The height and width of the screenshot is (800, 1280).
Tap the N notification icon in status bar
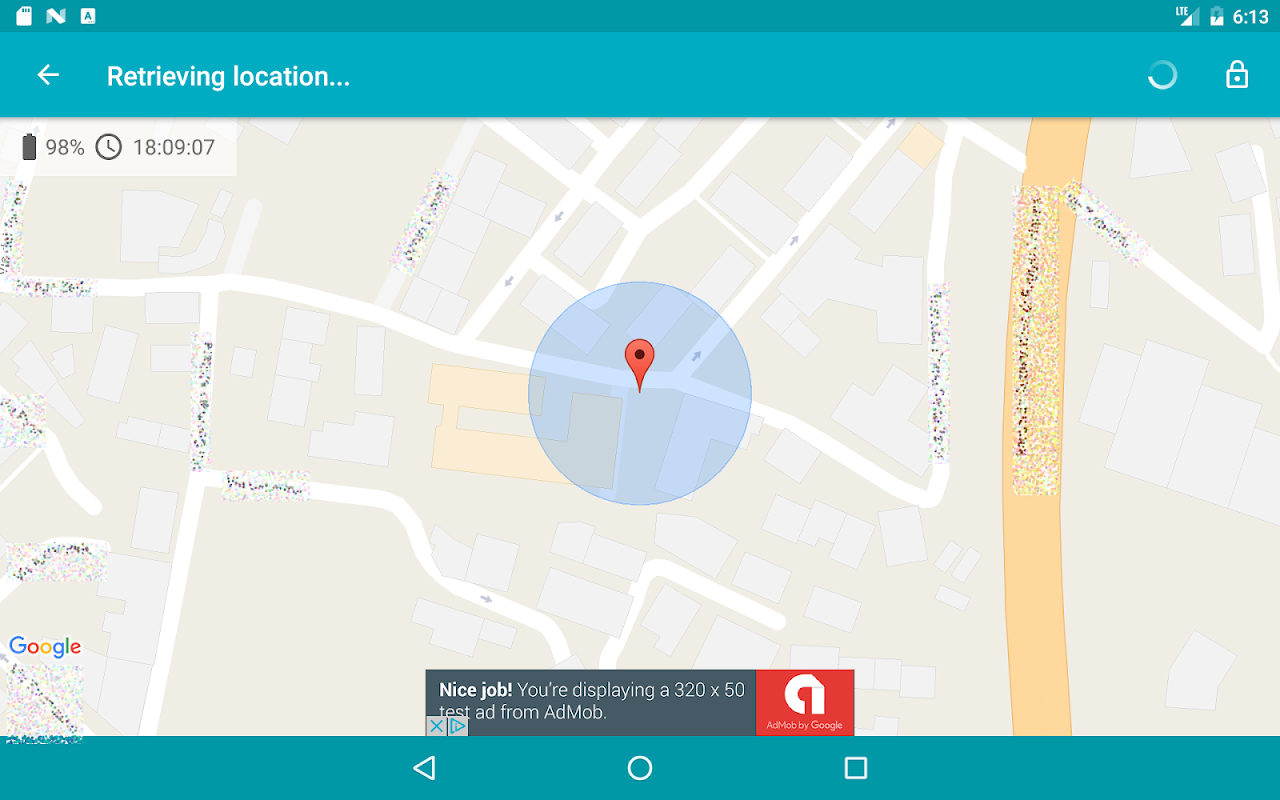tap(56, 16)
